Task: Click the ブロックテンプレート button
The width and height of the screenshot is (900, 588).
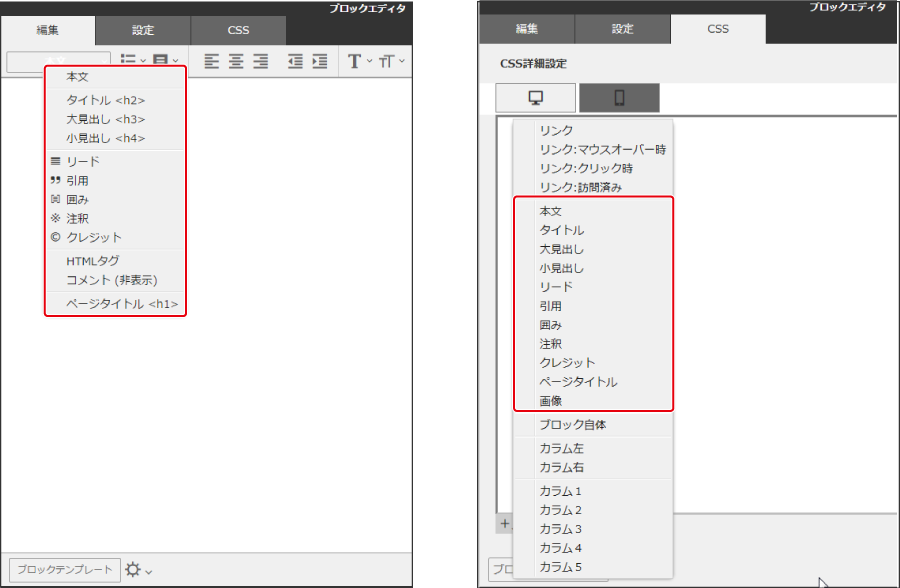Action: pyautogui.click(x=65, y=570)
